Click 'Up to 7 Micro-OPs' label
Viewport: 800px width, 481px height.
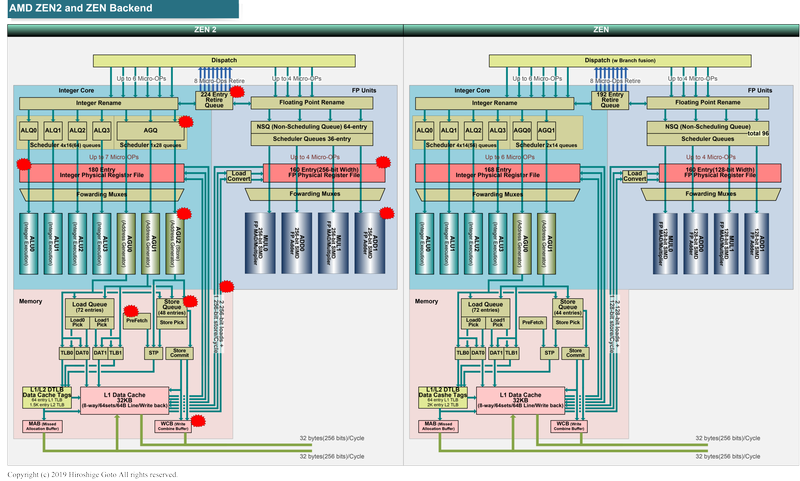tap(114, 157)
